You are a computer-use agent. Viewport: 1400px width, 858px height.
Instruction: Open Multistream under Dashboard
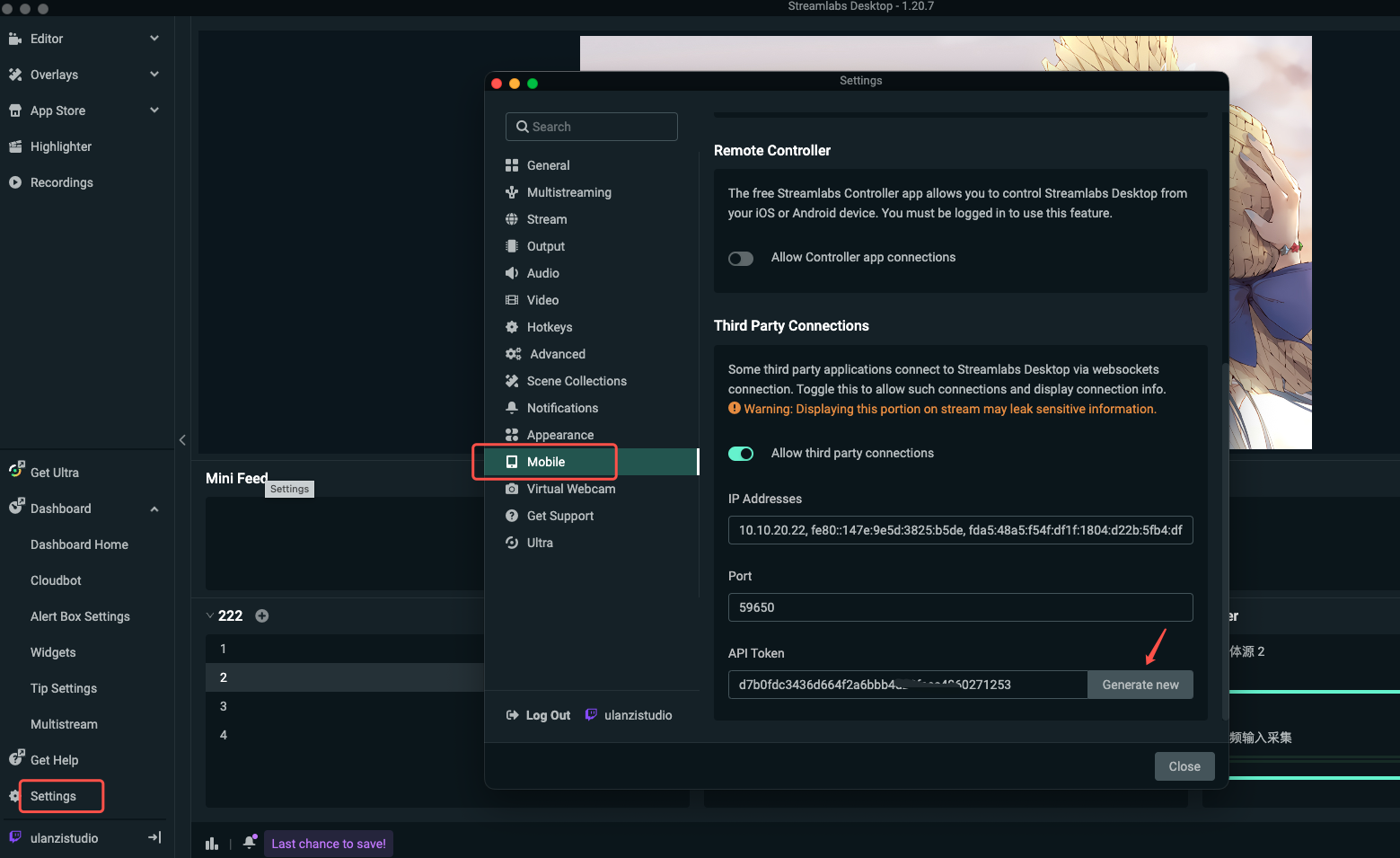tap(64, 724)
